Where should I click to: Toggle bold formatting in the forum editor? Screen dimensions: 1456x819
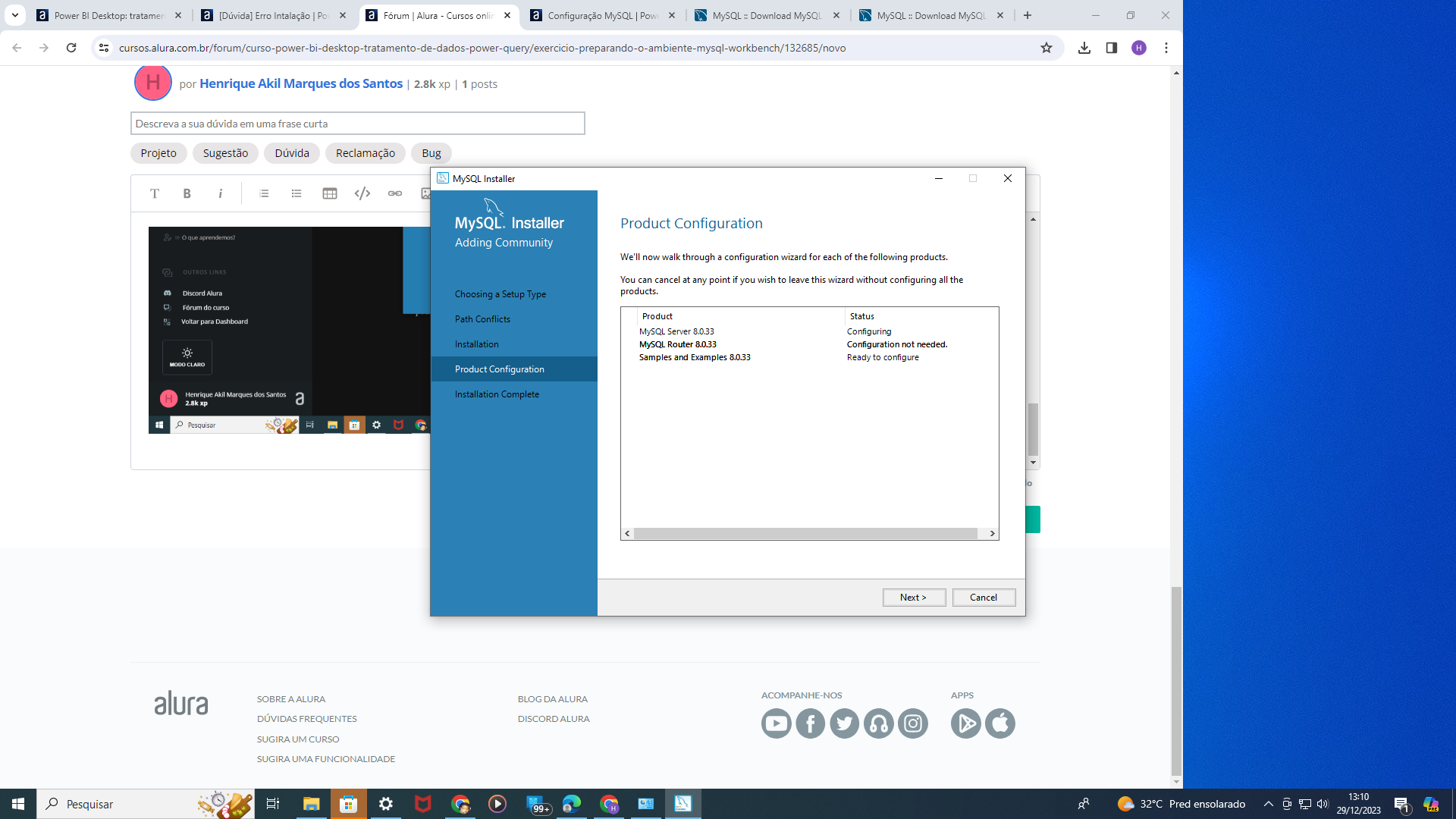click(187, 193)
